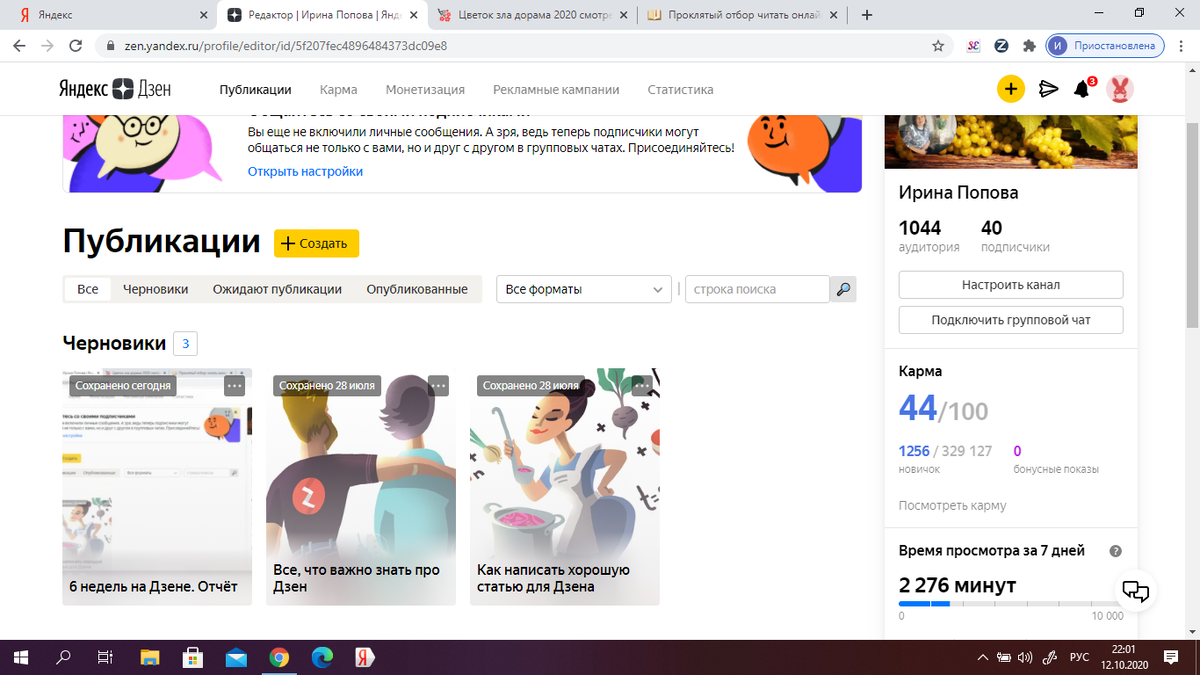Bookmark this page with star icon

(937, 46)
